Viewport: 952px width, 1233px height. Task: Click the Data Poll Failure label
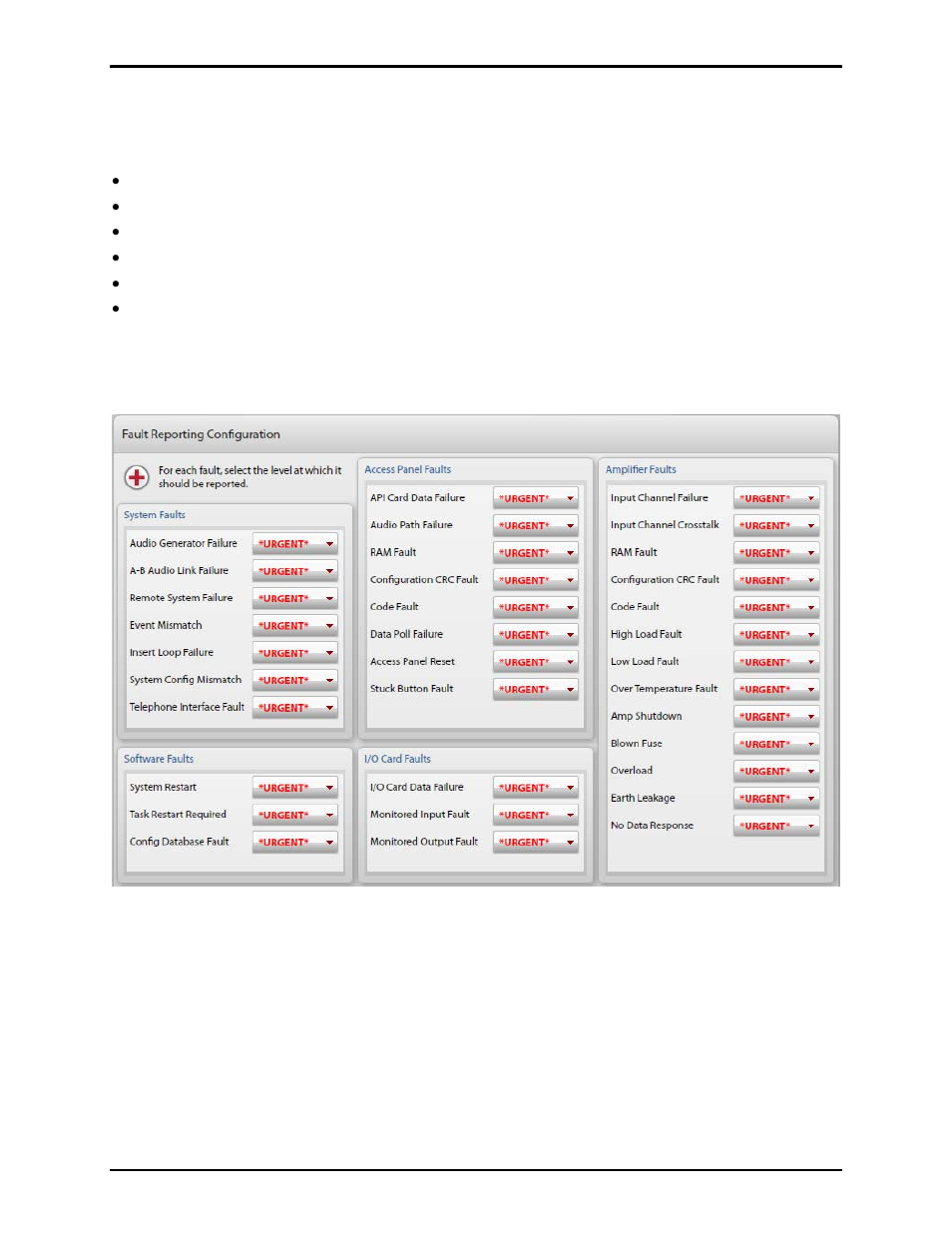click(406, 634)
